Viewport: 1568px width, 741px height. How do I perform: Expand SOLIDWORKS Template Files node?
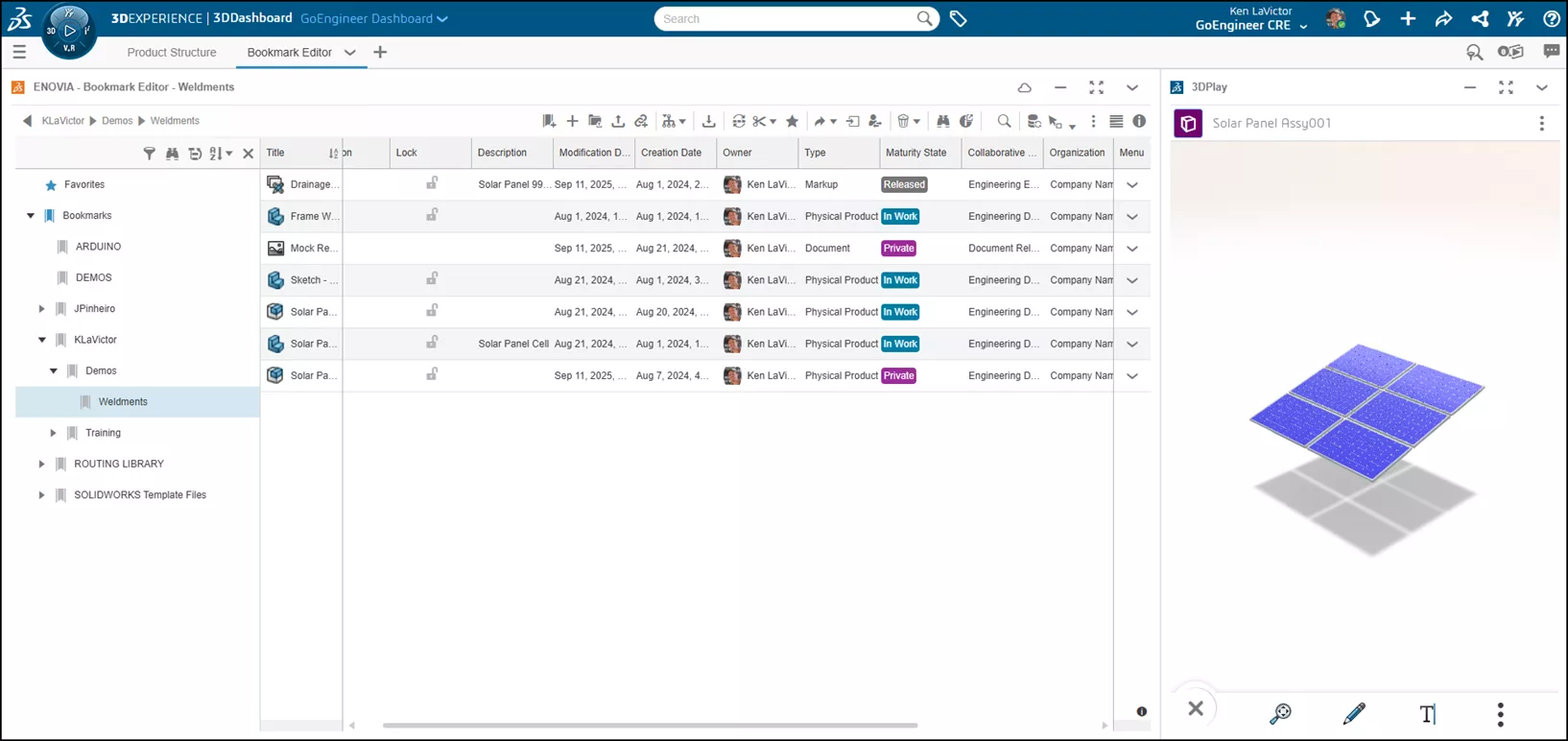pyautogui.click(x=41, y=495)
